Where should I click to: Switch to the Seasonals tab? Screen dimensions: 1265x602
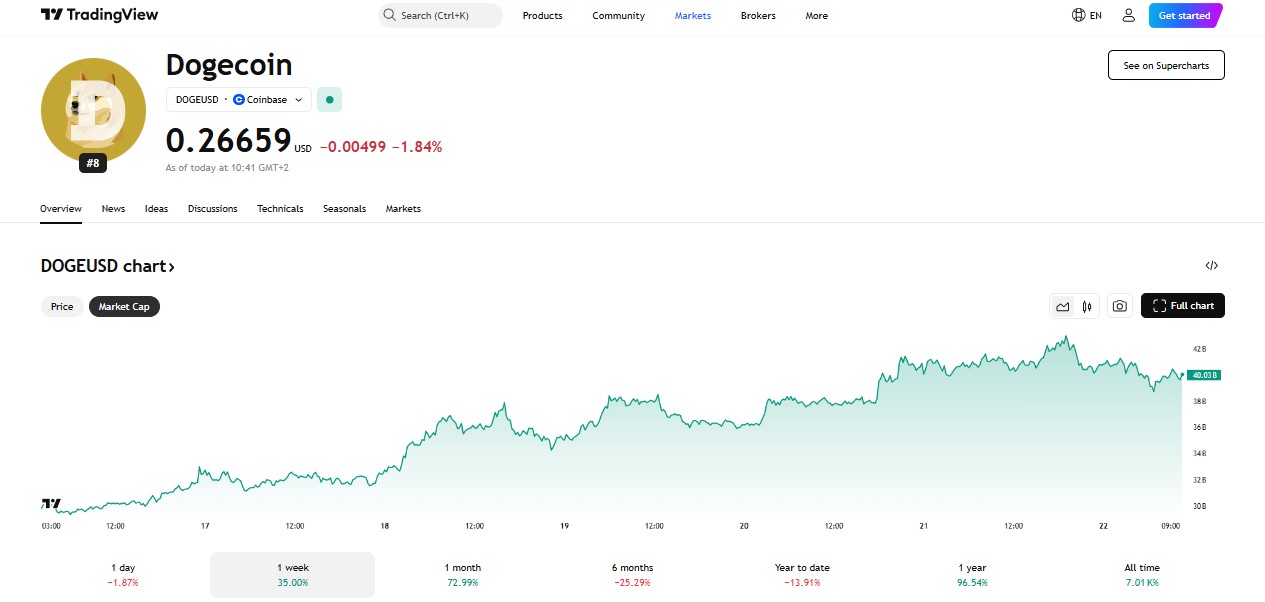point(344,208)
